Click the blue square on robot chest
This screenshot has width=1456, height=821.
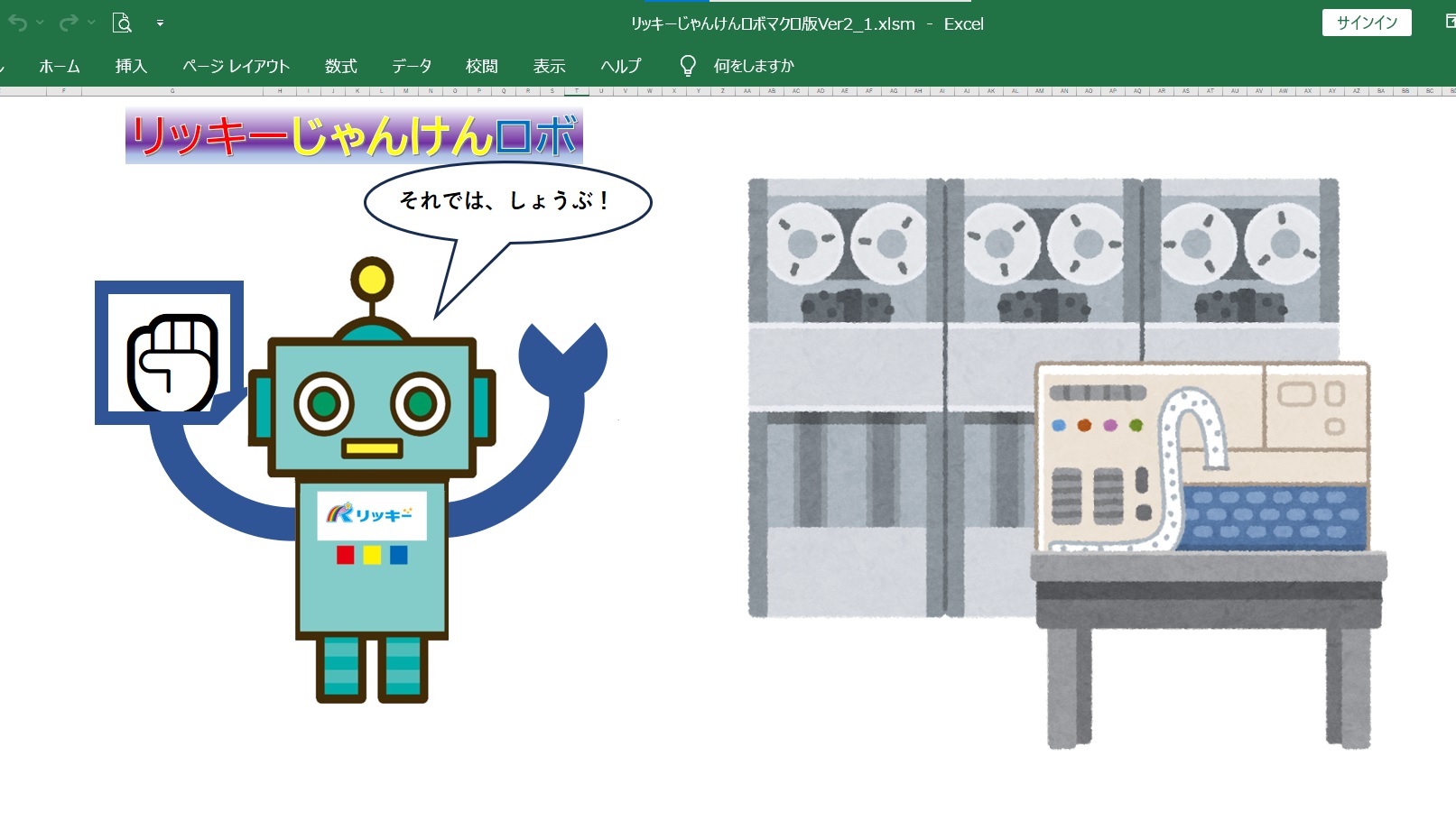tap(399, 555)
